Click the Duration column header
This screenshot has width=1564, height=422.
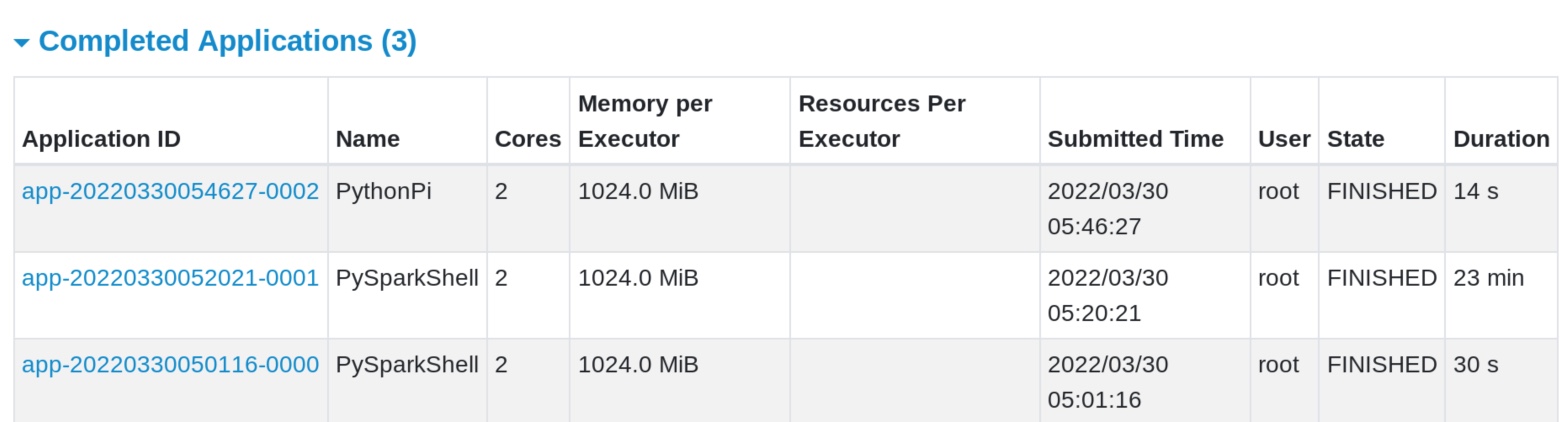click(x=1501, y=139)
